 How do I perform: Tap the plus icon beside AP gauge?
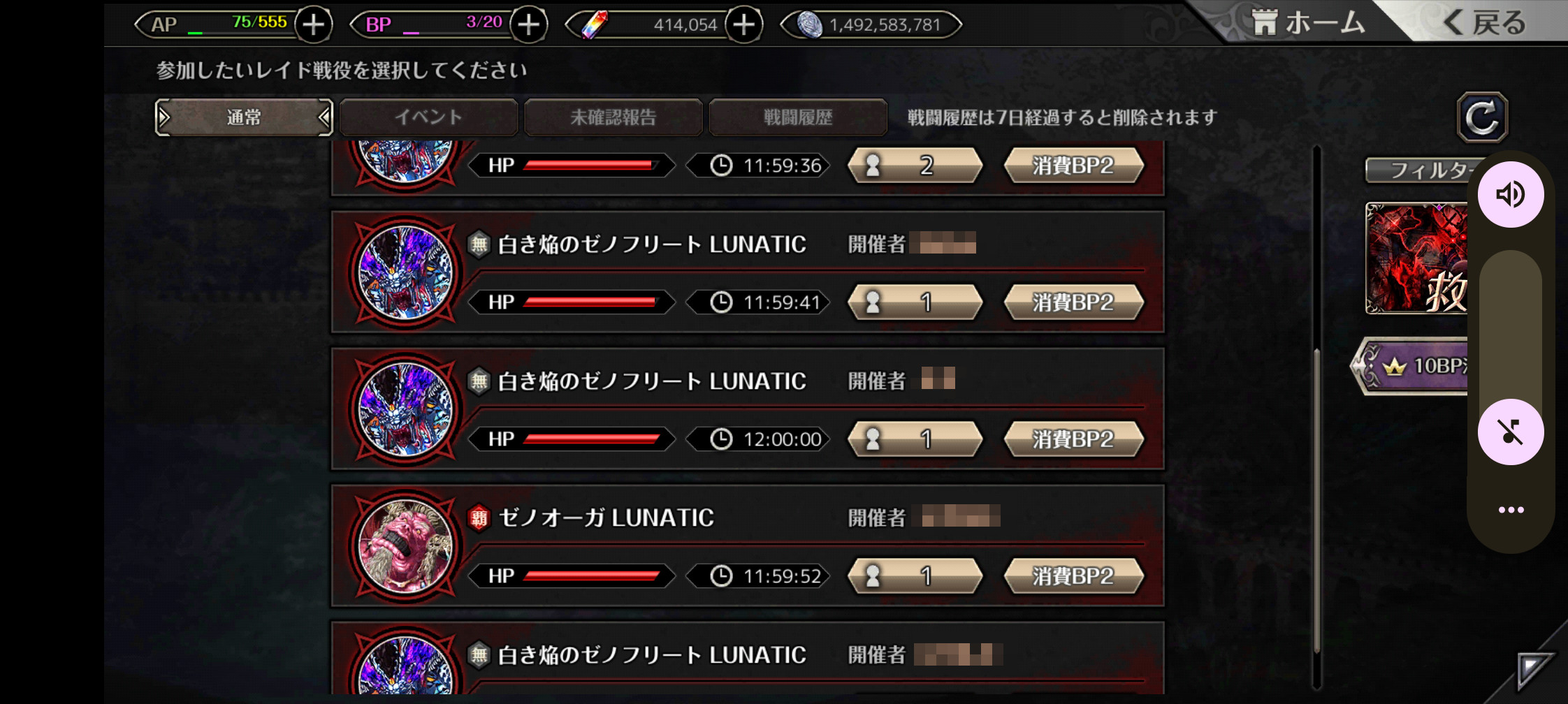[314, 25]
